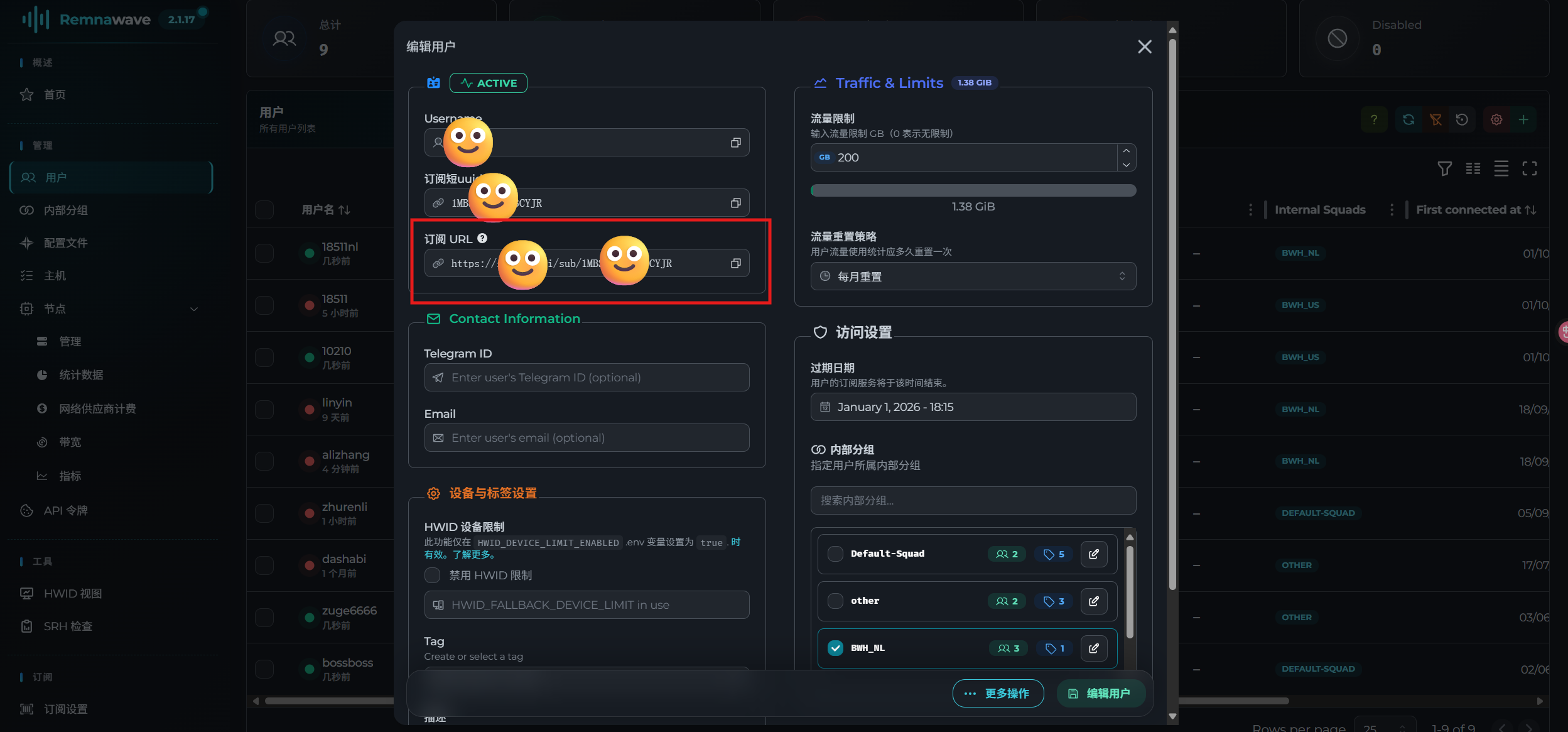Click the traffic usage progress bar
The width and height of the screenshot is (1568, 732).
point(973,190)
